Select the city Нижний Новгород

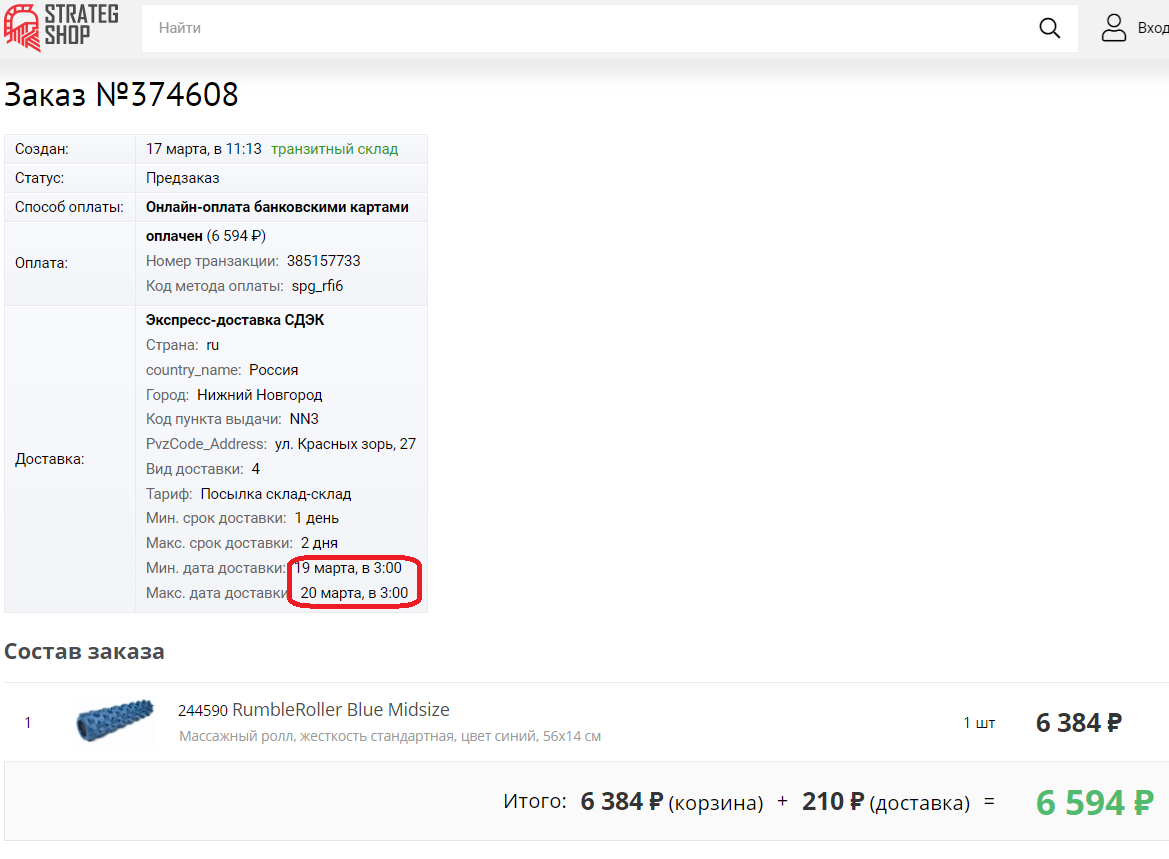259,394
